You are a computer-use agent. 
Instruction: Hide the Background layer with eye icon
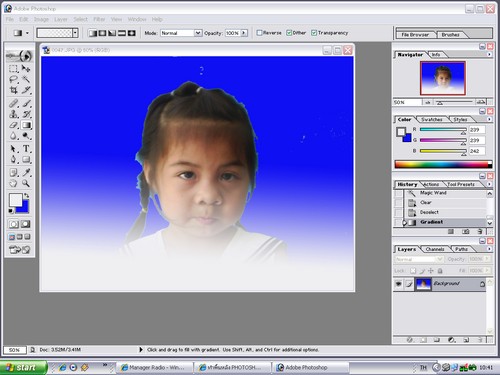tap(398, 284)
